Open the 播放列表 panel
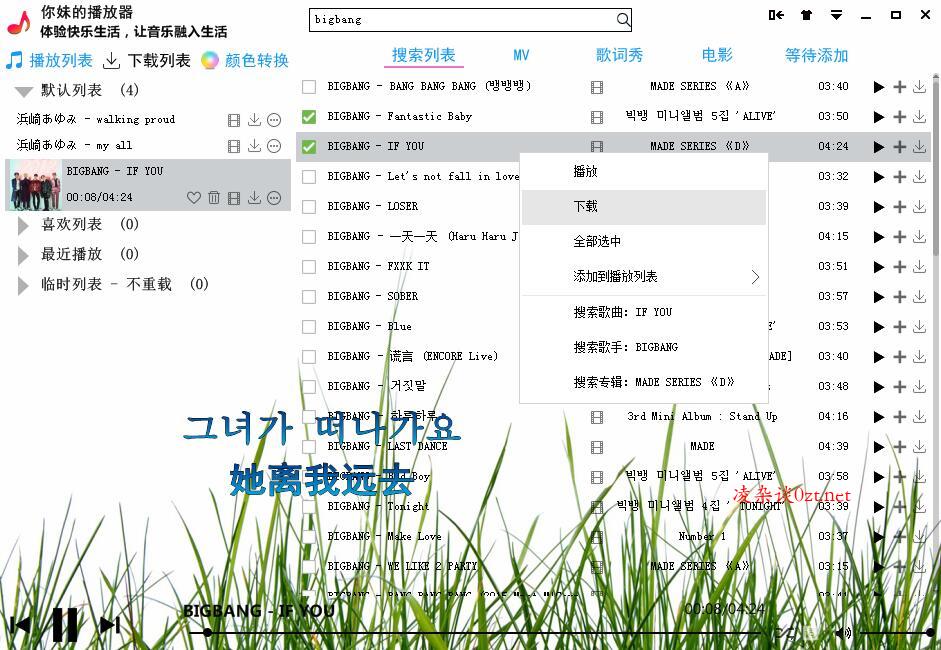This screenshot has height=650, width=941. 49,61
